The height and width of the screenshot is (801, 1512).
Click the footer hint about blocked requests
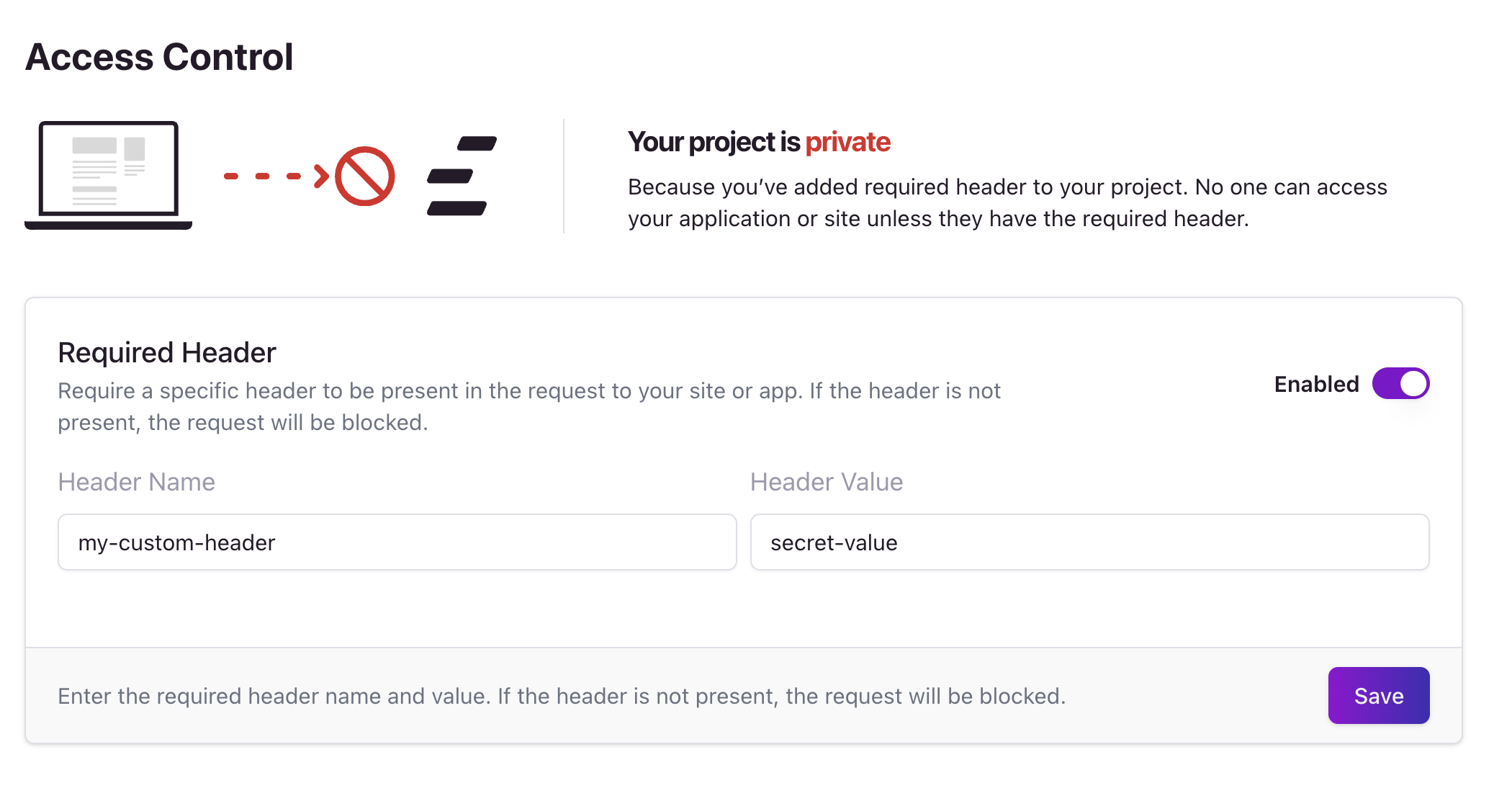click(x=562, y=696)
